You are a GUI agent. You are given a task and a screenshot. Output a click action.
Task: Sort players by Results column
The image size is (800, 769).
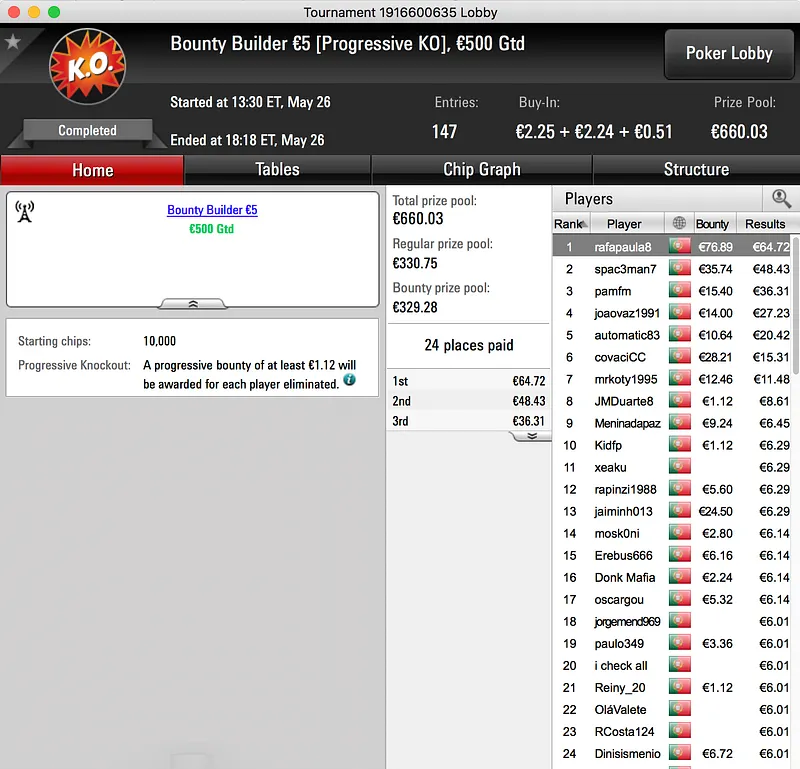765,224
